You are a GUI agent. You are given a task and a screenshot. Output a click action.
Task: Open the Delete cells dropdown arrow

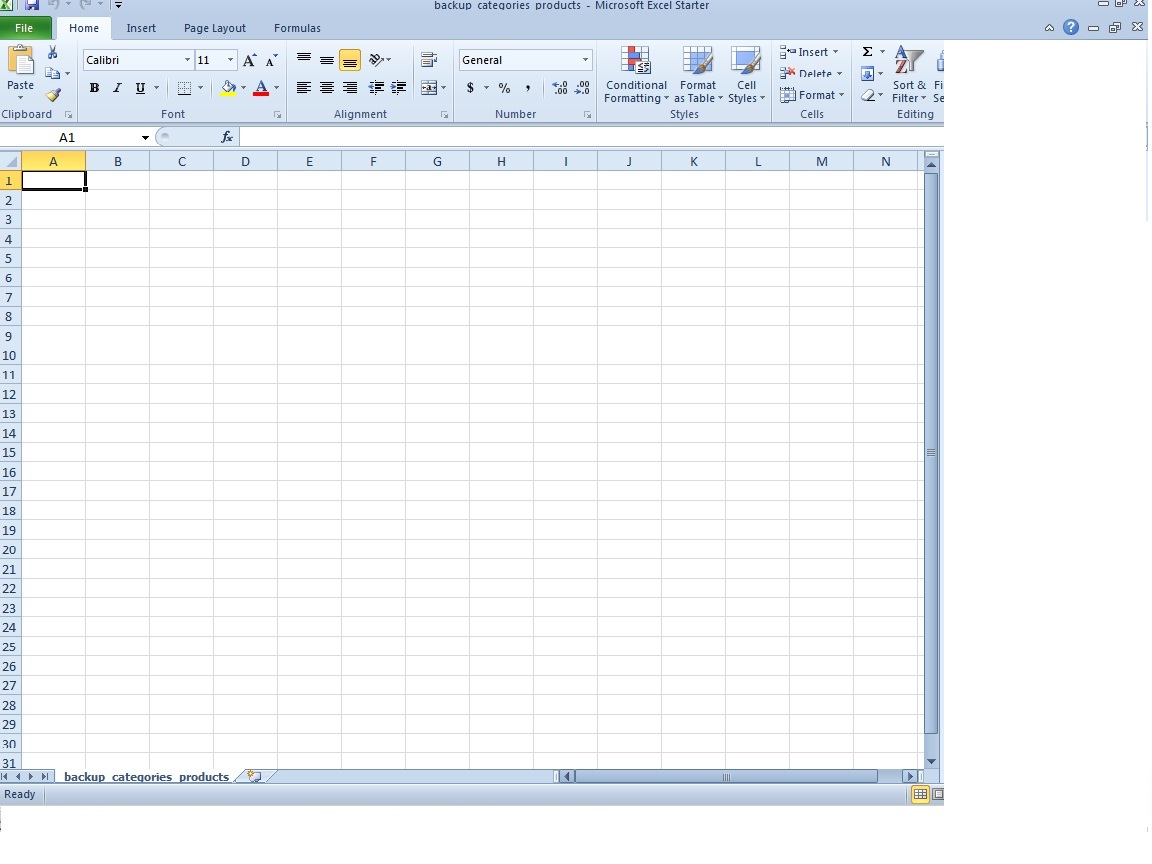839,73
